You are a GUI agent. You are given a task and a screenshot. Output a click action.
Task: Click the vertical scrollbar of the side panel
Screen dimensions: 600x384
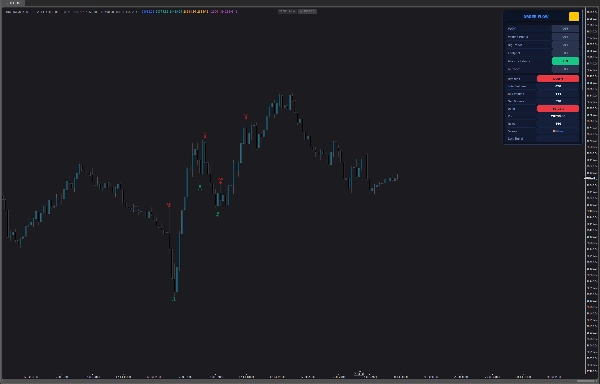click(x=582, y=50)
